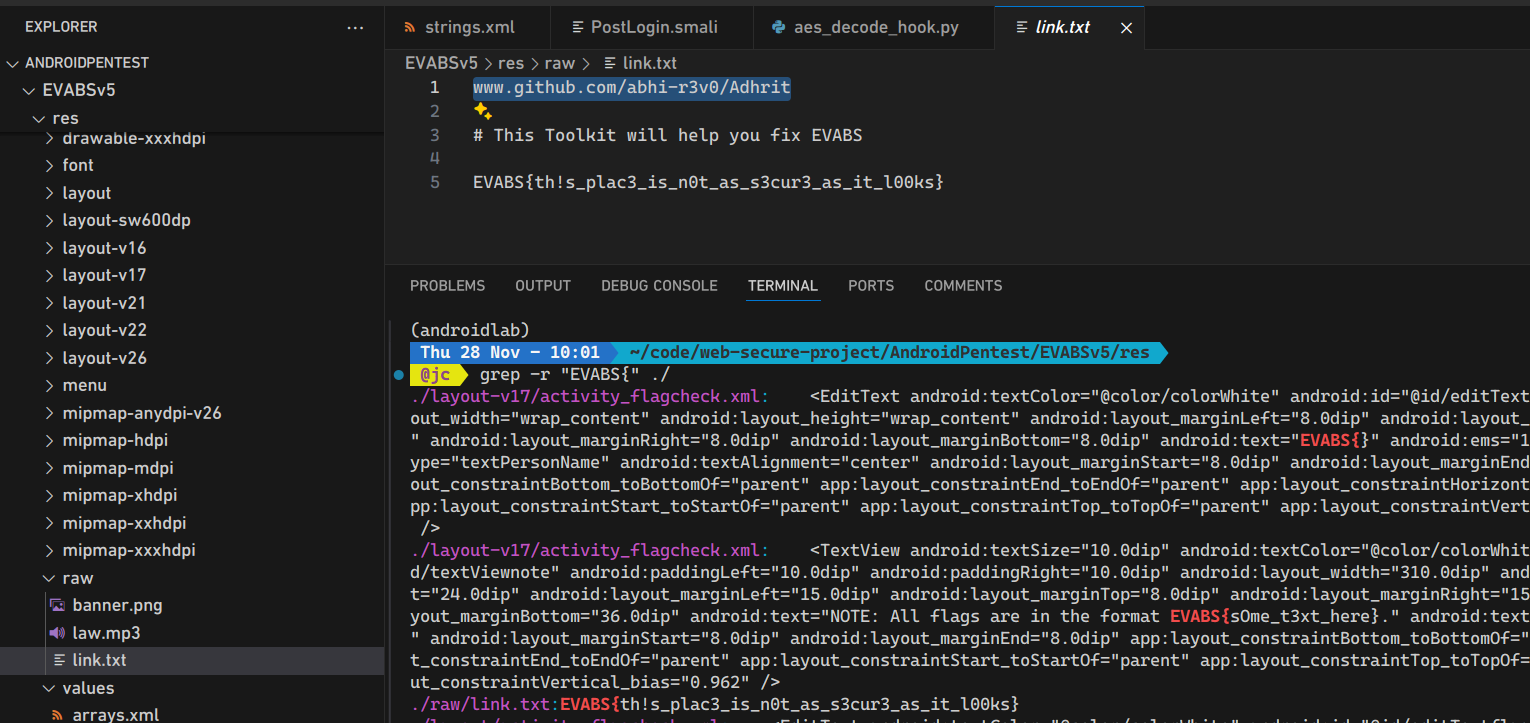
Task: Open the DEBUG CONSOLE panel tab
Action: click(659, 286)
